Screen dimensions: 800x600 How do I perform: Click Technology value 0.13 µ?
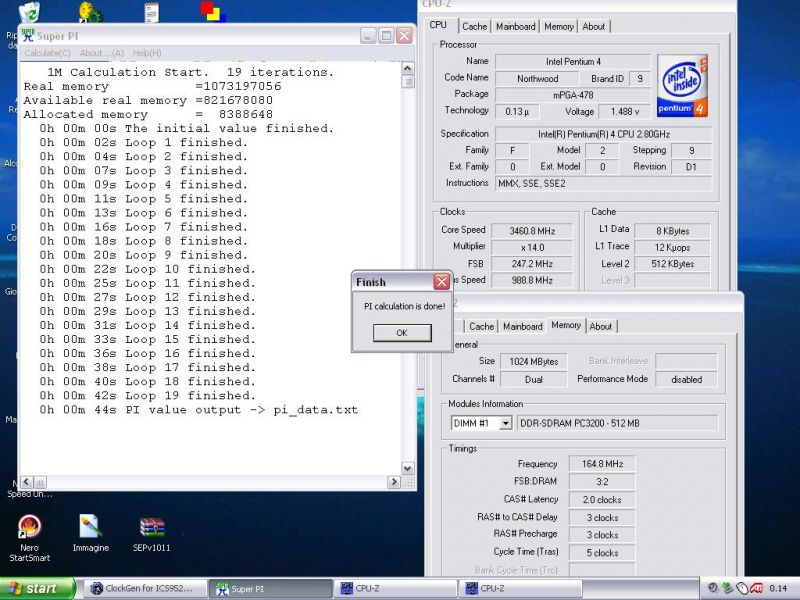[517, 111]
